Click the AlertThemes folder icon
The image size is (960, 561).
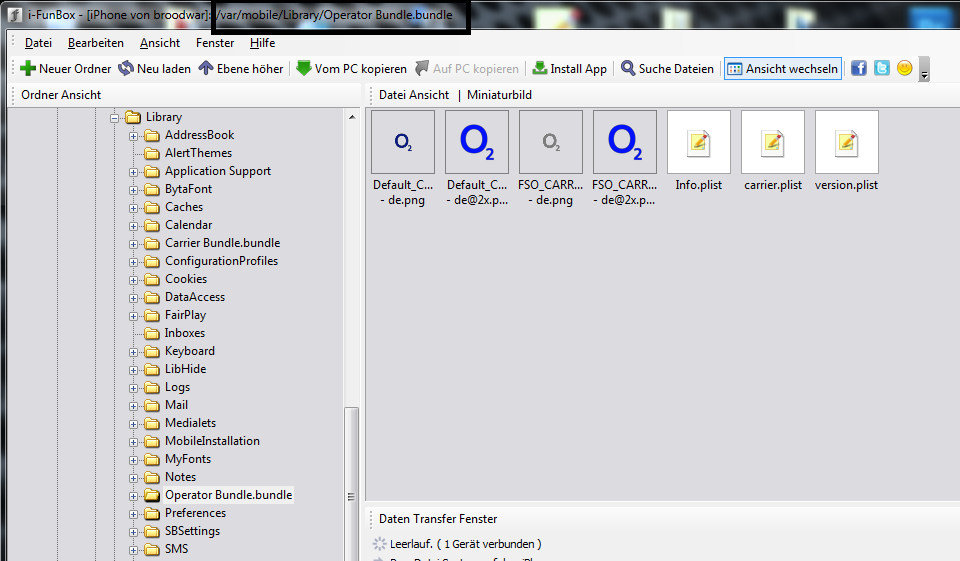[152, 153]
